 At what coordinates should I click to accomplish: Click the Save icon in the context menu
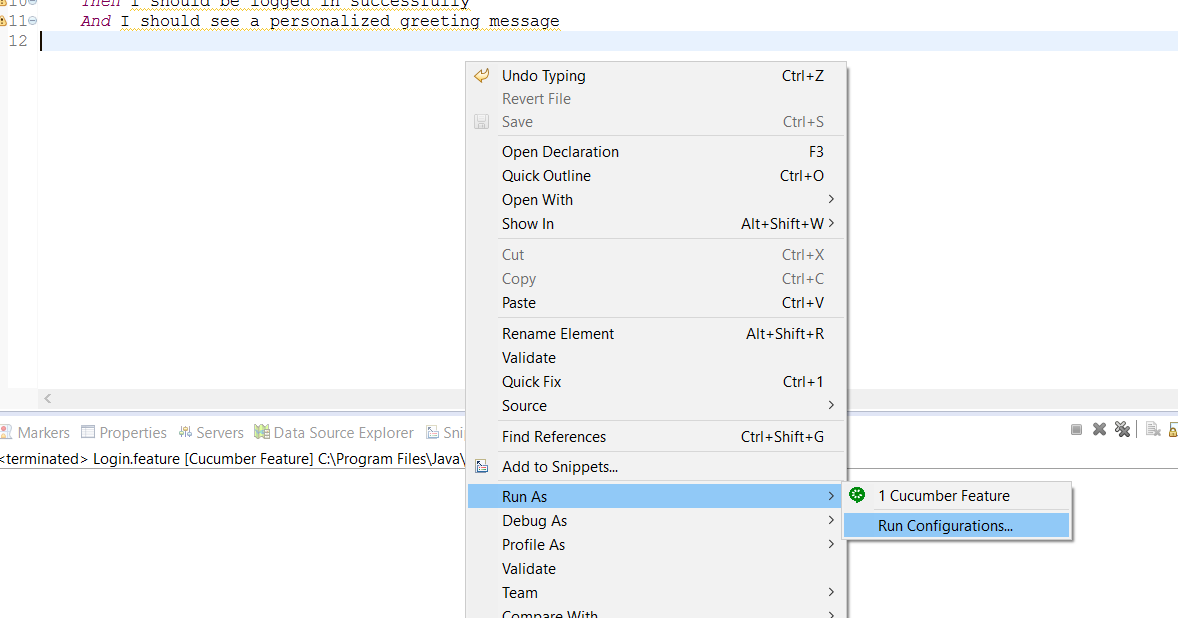pos(481,121)
